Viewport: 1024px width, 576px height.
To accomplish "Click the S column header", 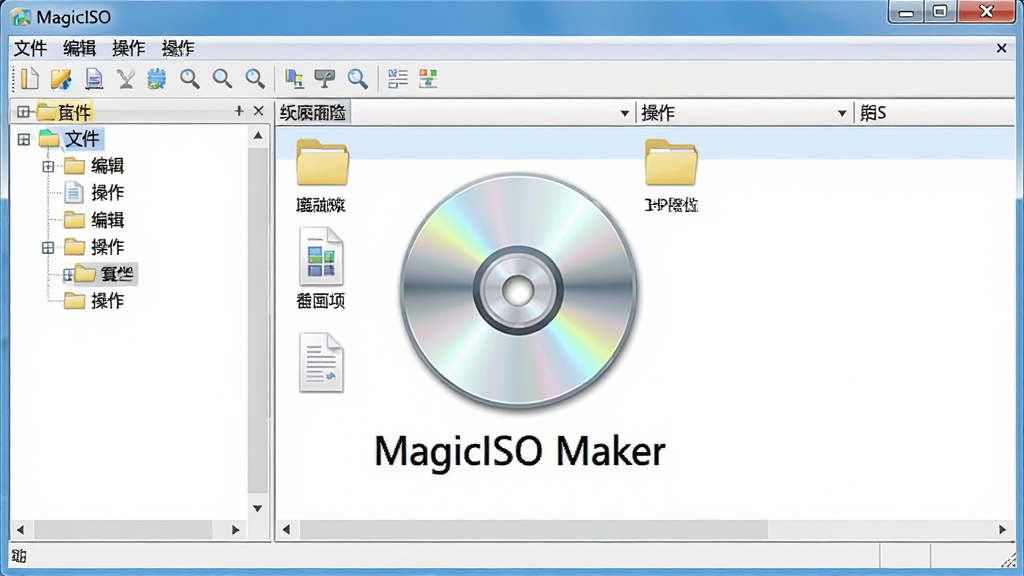I will (935, 113).
